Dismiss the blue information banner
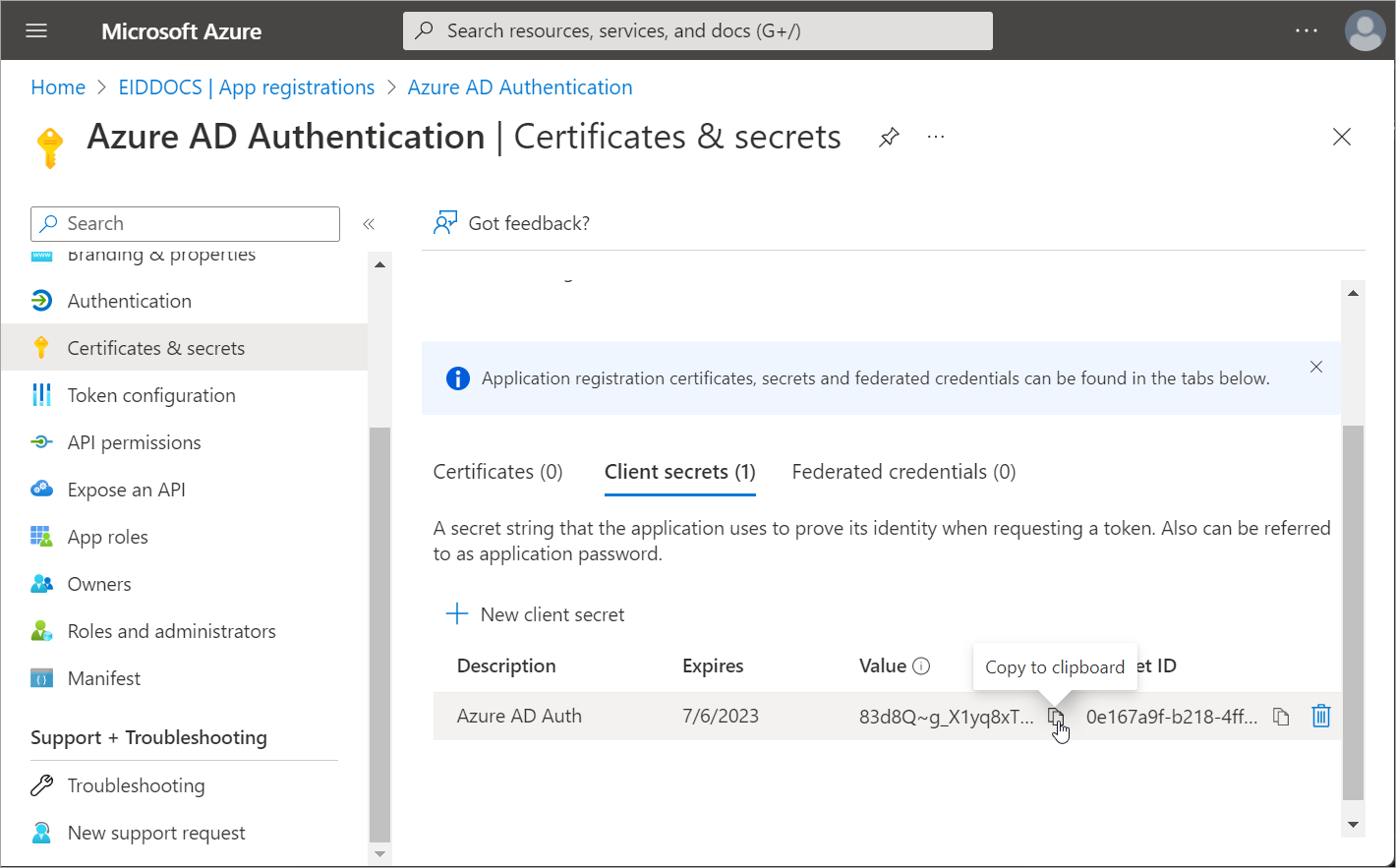 point(1316,367)
